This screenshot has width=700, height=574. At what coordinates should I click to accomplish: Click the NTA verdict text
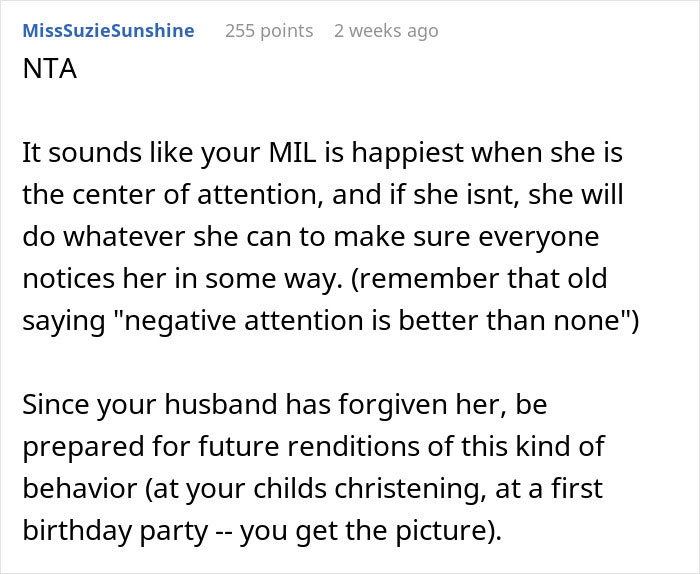[48, 72]
